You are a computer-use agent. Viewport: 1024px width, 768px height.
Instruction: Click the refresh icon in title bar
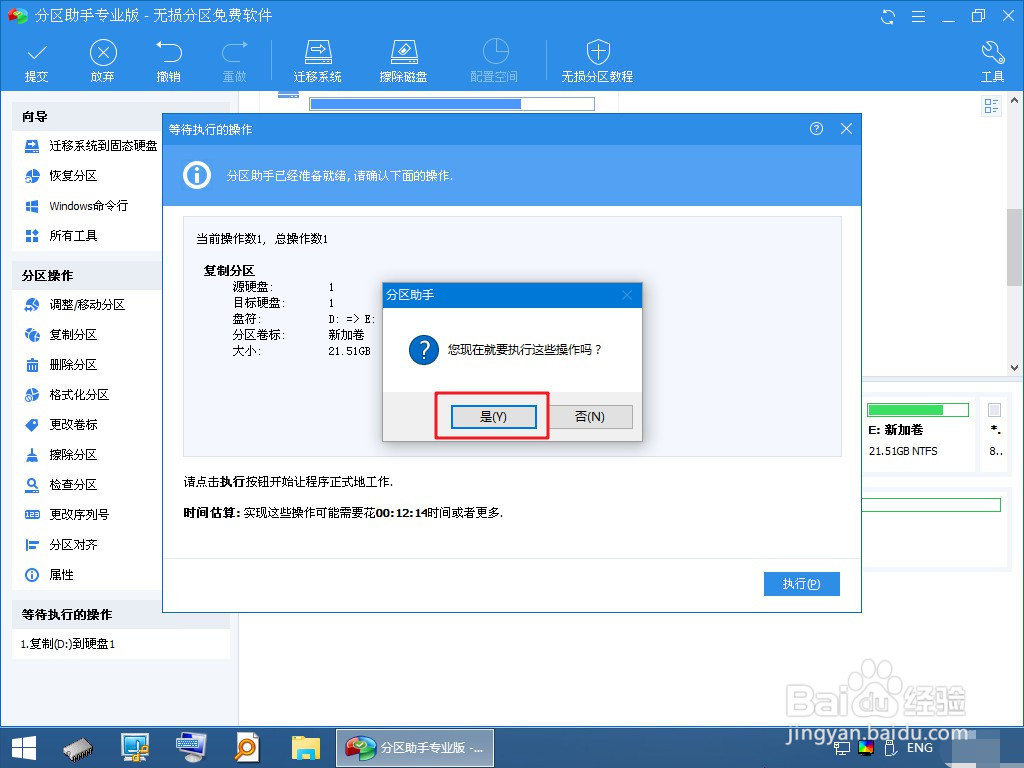888,16
